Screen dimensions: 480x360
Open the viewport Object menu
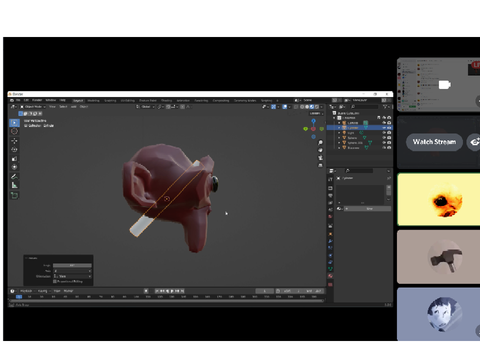[84, 107]
